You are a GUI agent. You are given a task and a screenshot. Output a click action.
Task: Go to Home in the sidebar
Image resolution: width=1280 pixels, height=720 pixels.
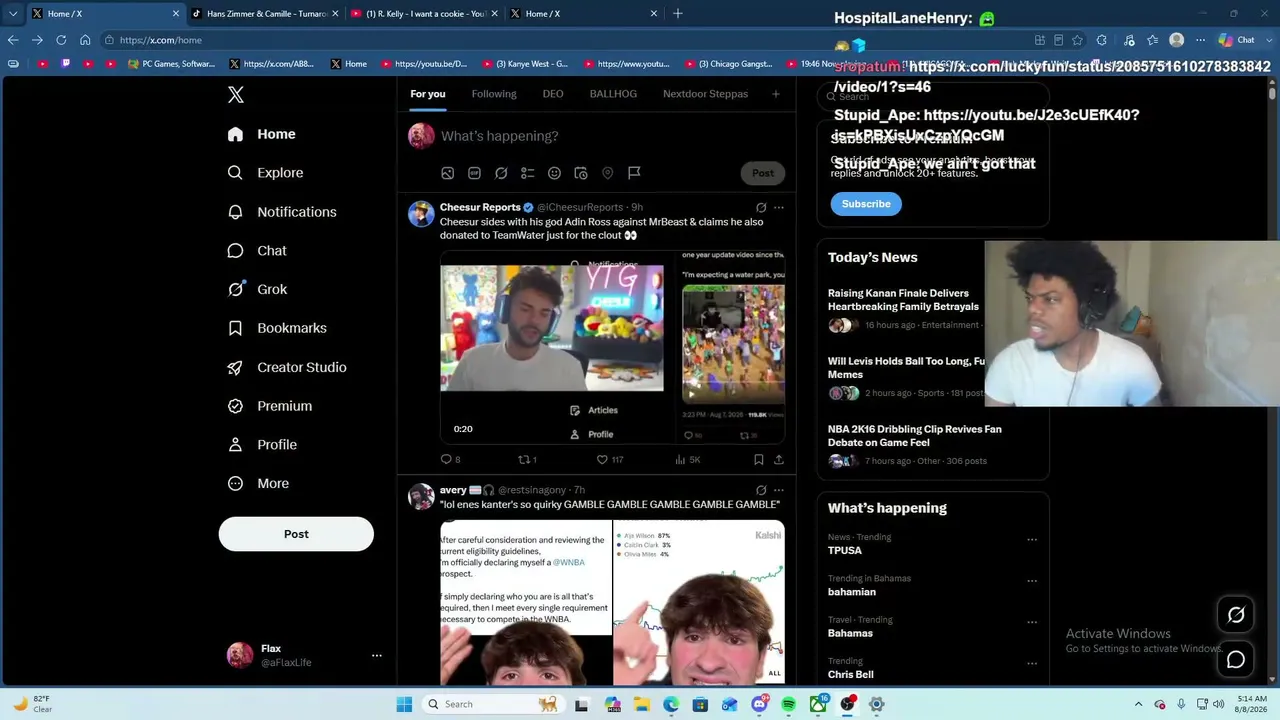click(x=261, y=134)
